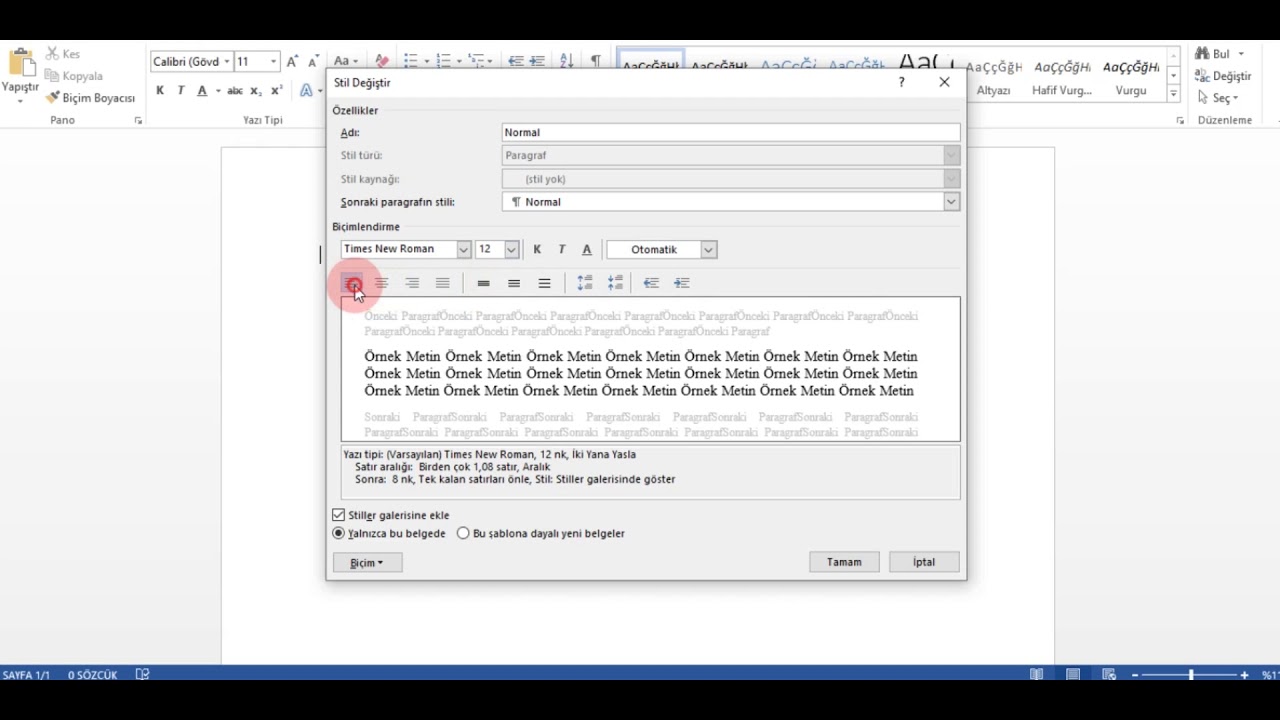
Task: Click zoom out minus in status bar
Action: tap(1136, 675)
